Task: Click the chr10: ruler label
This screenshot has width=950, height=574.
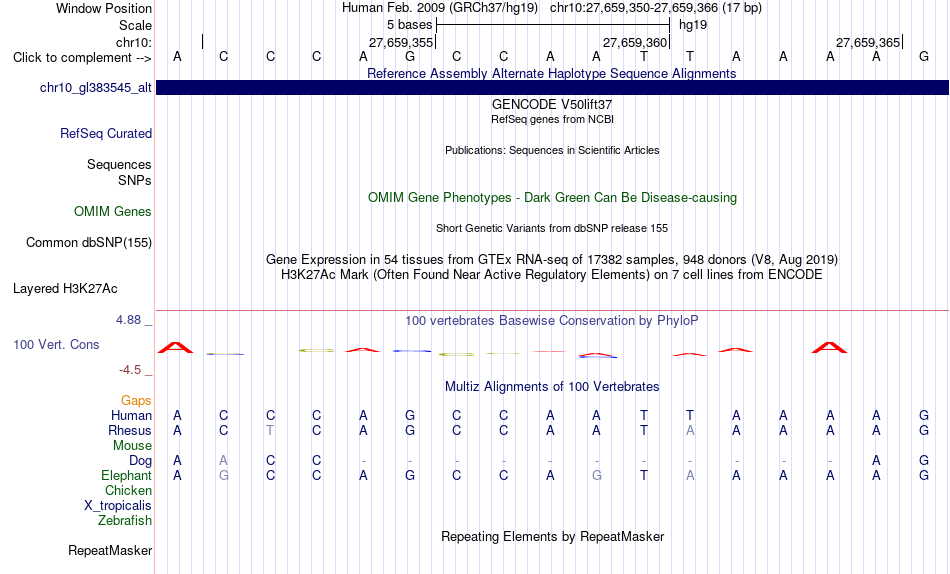Action: click(x=134, y=42)
